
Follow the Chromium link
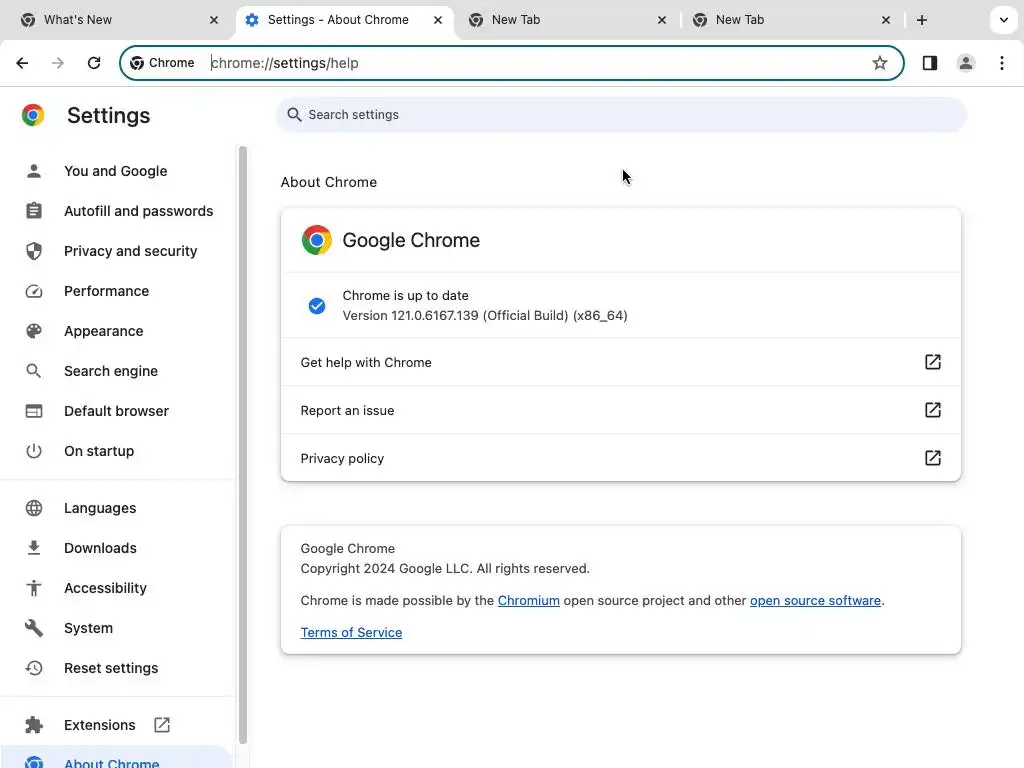tap(528, 600)
